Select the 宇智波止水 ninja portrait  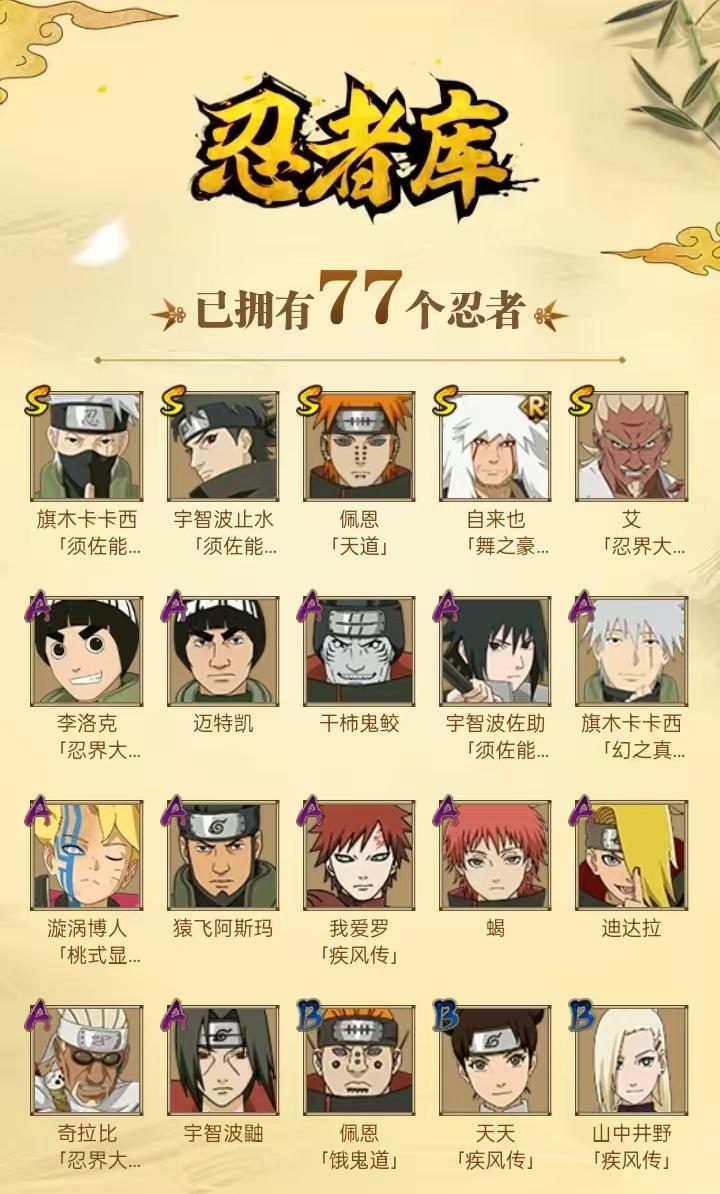coord(223,446)
